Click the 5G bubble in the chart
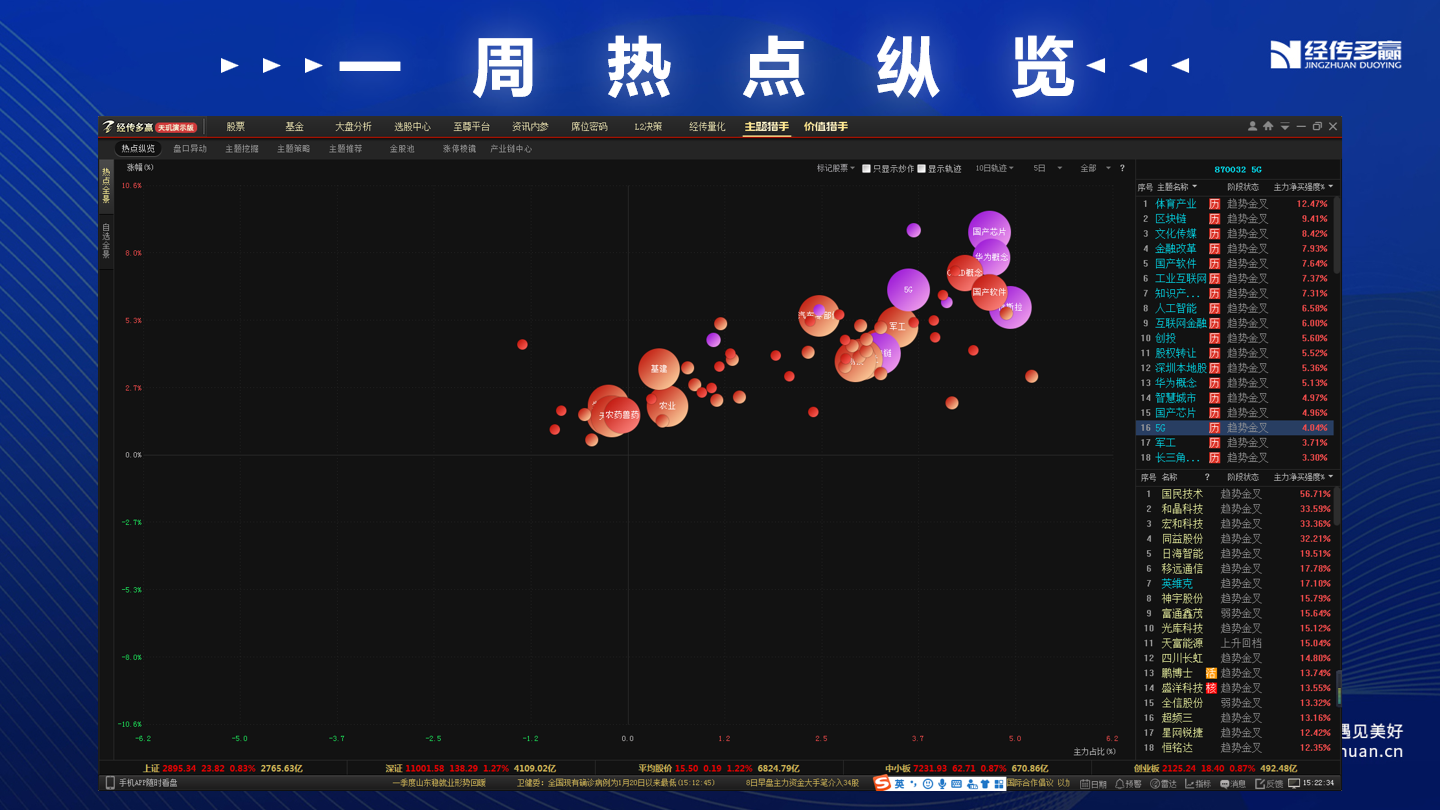The height and width of the screenshot is (810, 1440). 908,290
